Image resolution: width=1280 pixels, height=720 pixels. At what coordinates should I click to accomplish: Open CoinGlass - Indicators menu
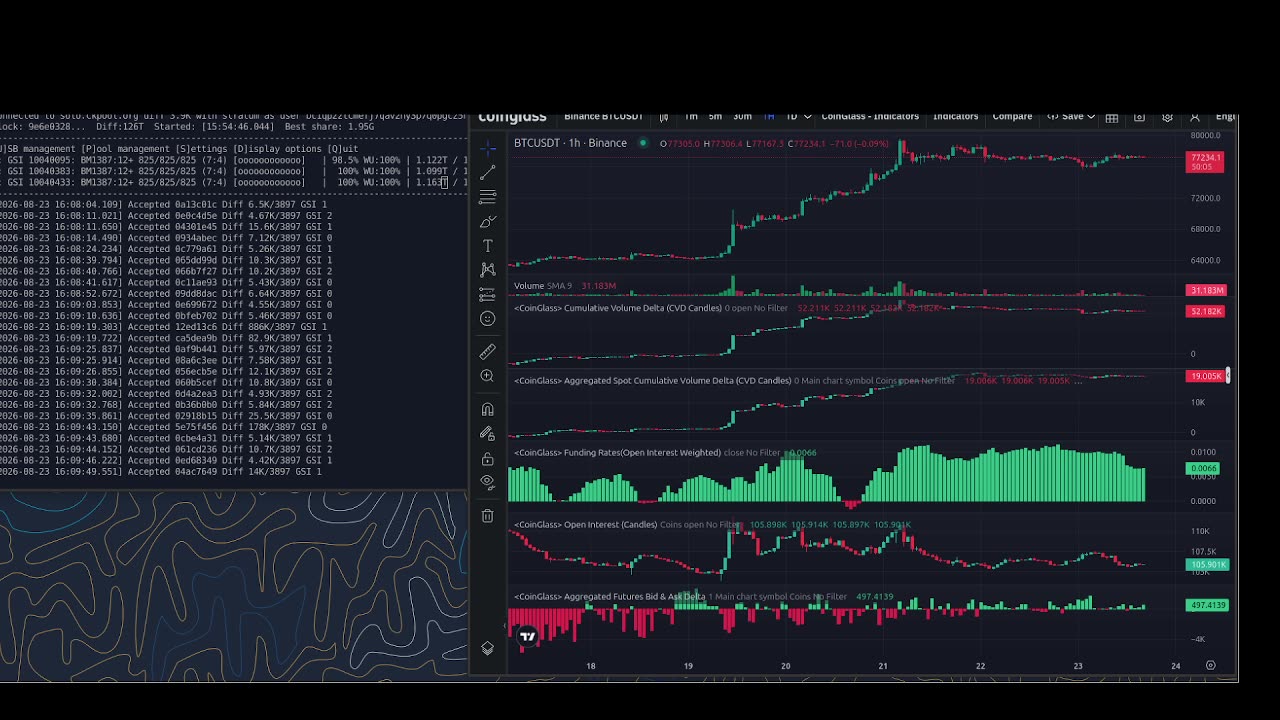869,117
